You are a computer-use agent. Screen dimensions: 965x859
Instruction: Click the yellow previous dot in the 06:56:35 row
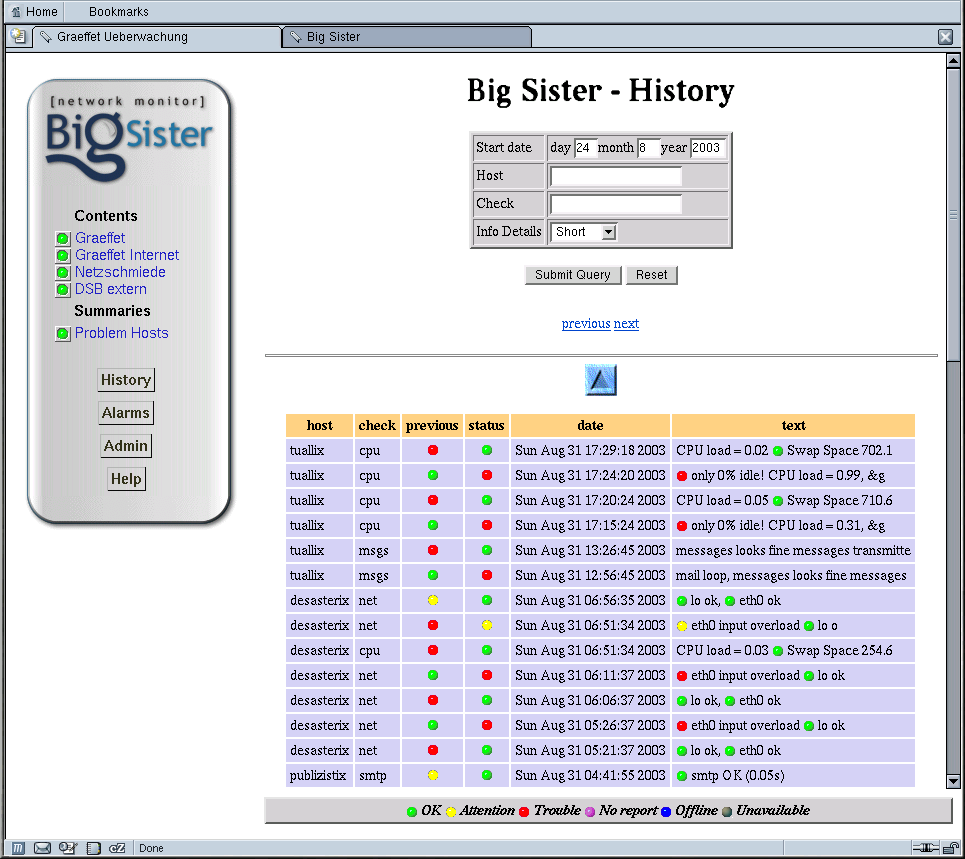pyautogui.click(x=433, y=601)
